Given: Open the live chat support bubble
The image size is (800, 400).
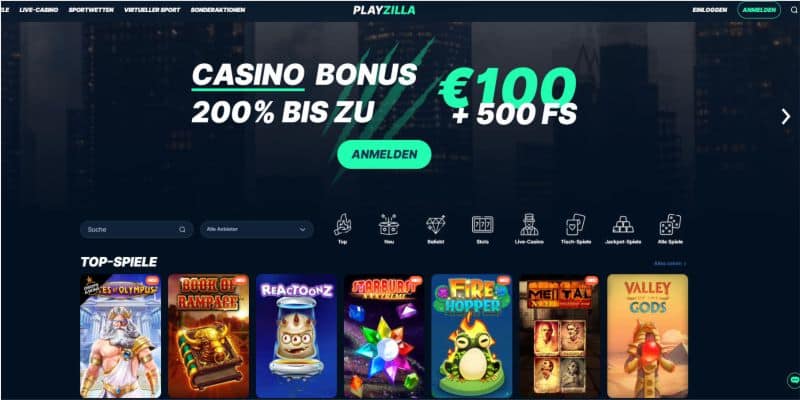Looking at the screenshot, I should tap(793, 380).
